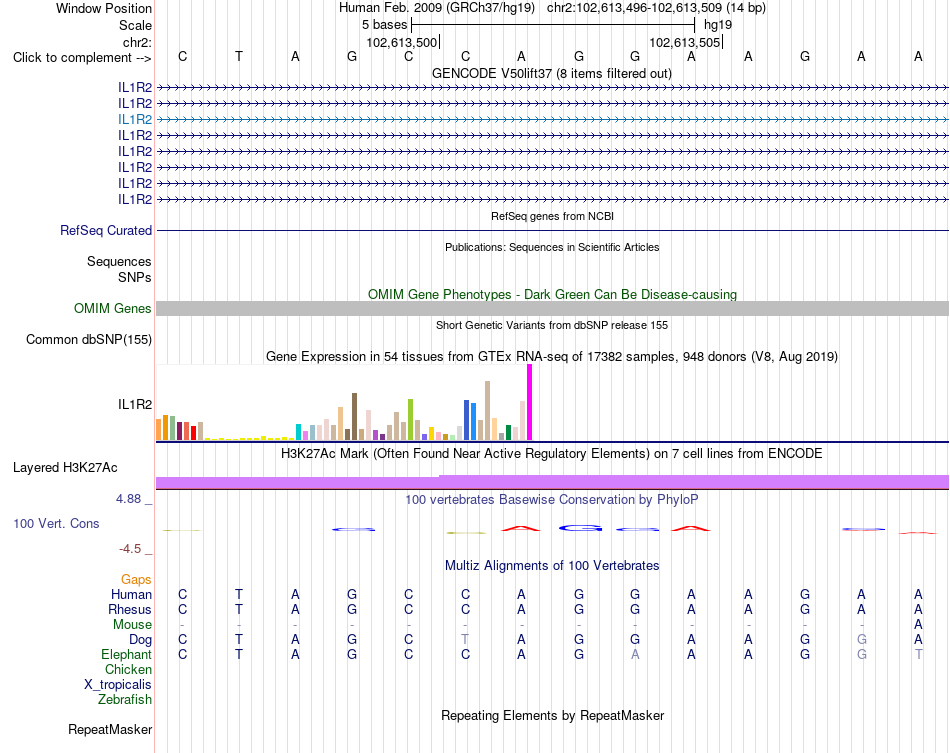The width and height of the screenshot is (950, 753).
Task: Click the purple H3K27Ac signal band
Action: click(552, 482)
